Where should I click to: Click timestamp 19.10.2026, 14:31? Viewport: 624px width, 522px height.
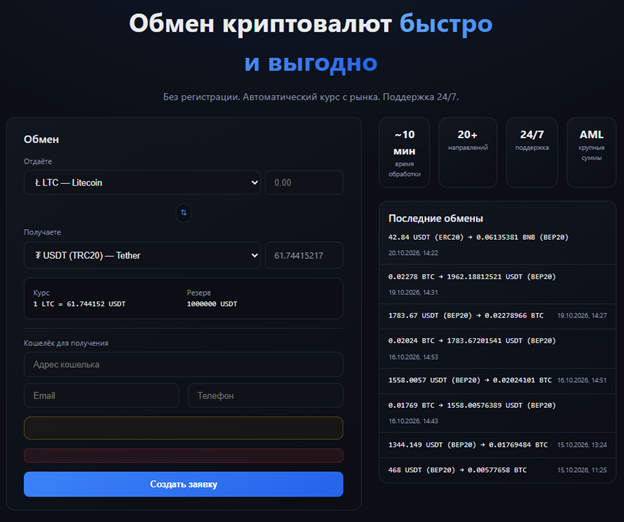click(x=413, y=292)
